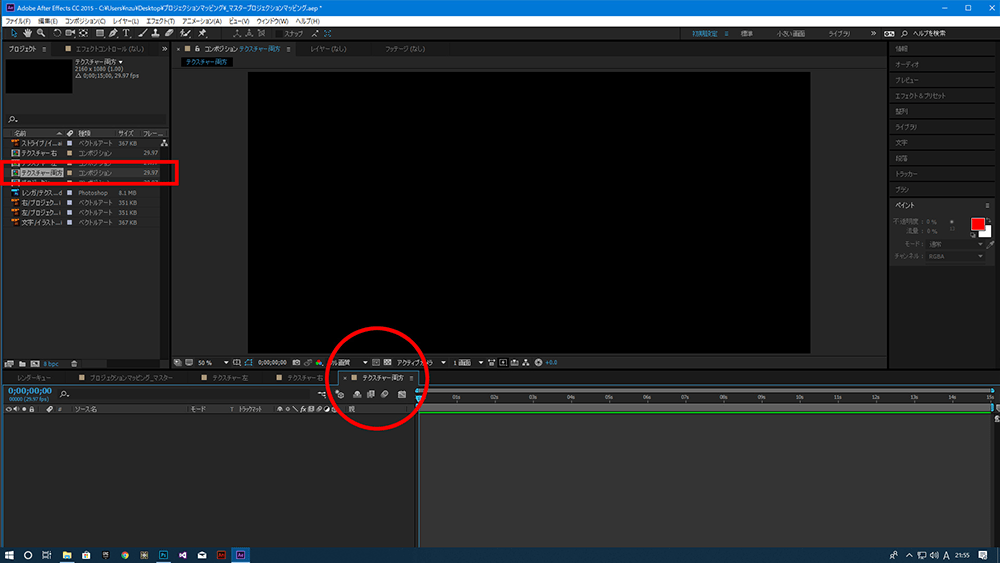Create a new folder in Project panel

[x=22, y=363]
